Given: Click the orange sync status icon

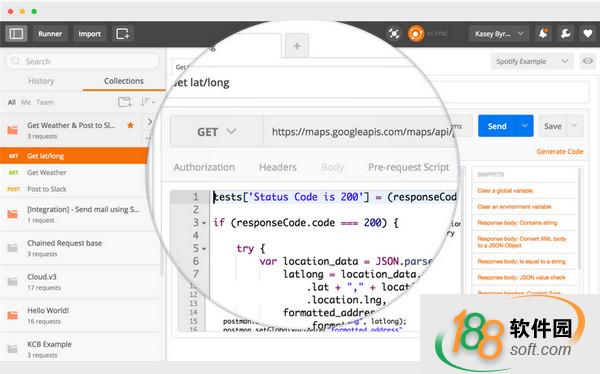Looking at the screenshot, I should (416, 34).
